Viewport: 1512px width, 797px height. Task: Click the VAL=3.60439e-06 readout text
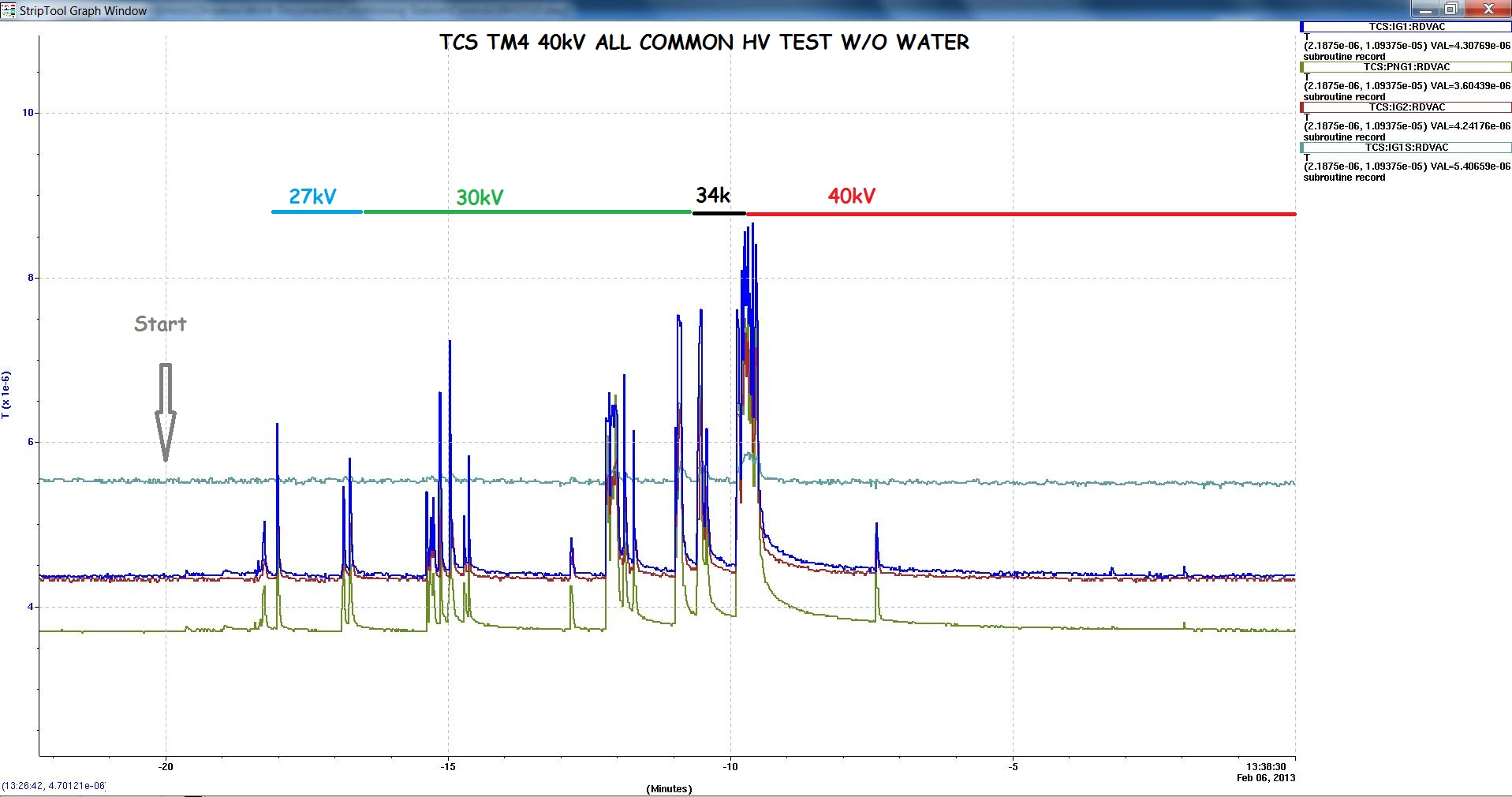[1470, 86]
